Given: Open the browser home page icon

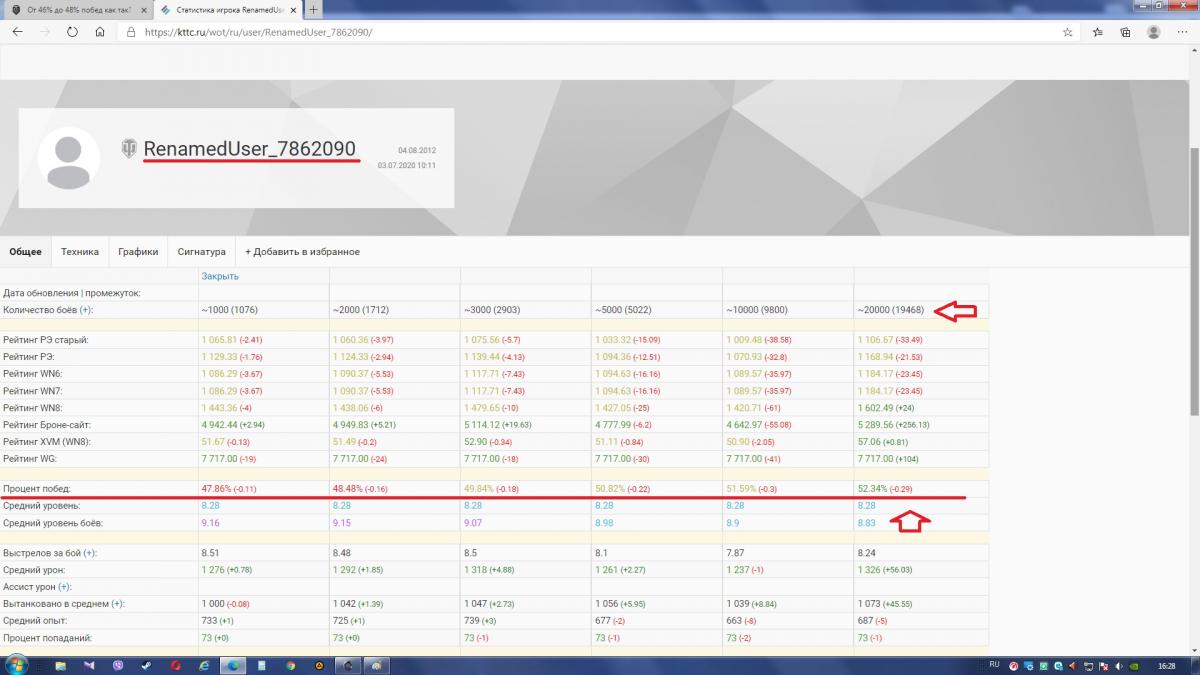Looking at the screenshot, I should (100, 32).
